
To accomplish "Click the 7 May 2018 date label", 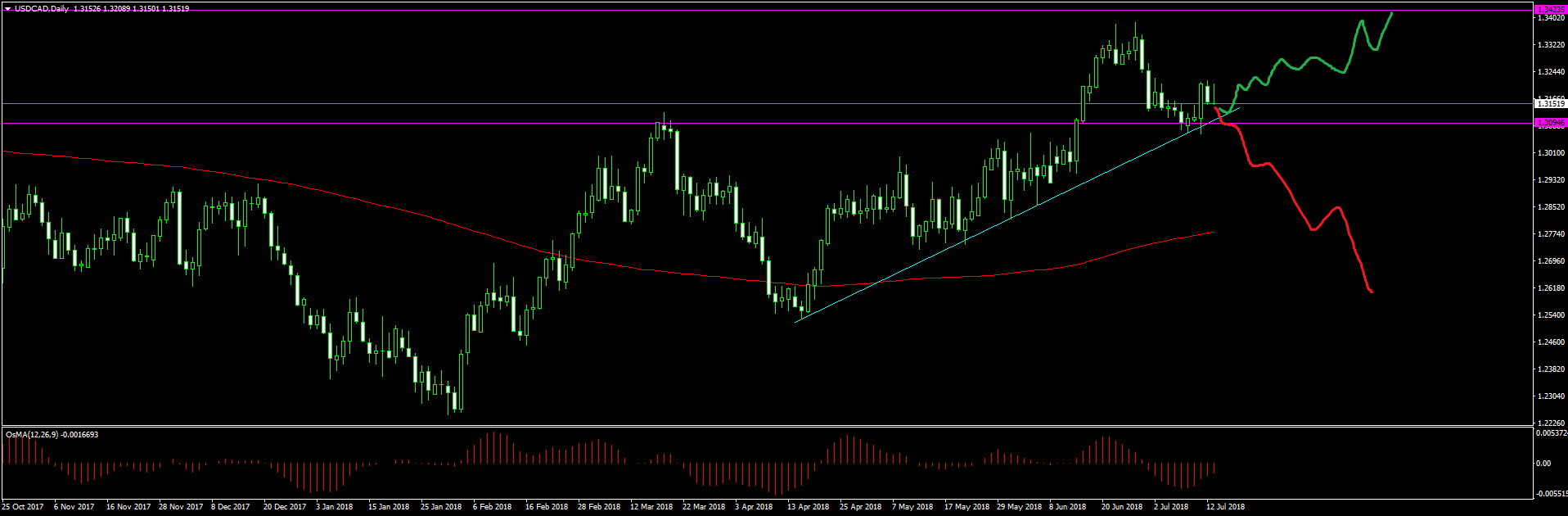I will pos(912,507).
